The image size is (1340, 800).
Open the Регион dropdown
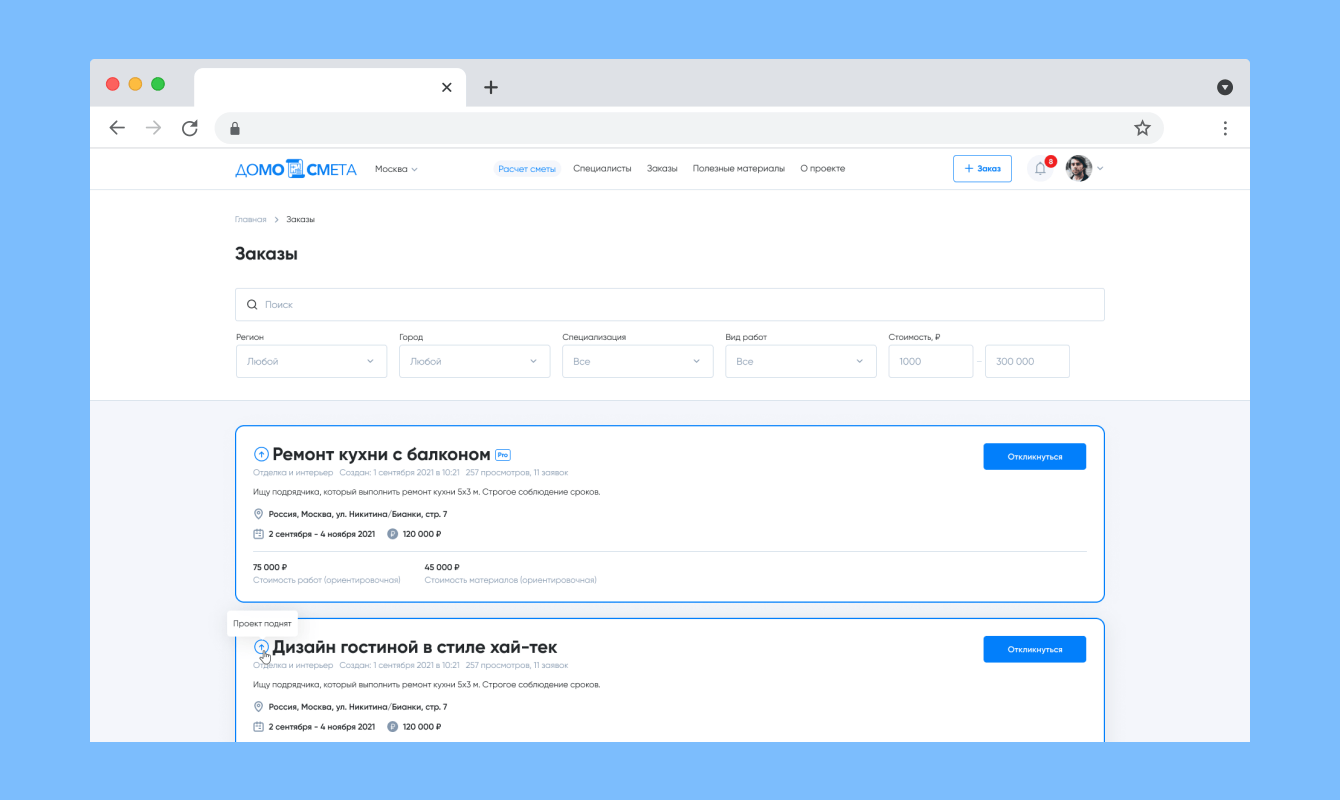(311, 361)
